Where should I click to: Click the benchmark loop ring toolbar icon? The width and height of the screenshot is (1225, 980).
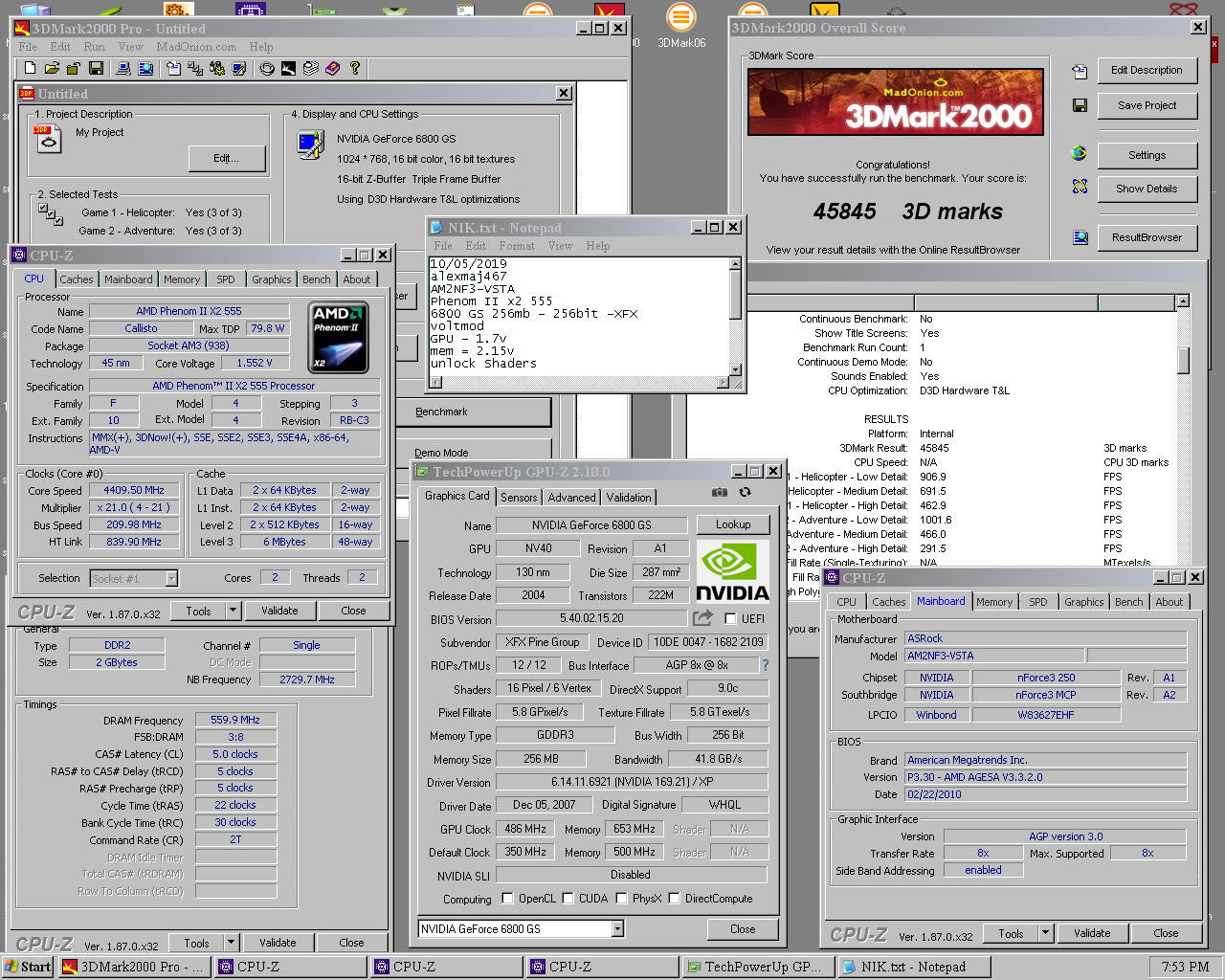click(x=267, y=68)
